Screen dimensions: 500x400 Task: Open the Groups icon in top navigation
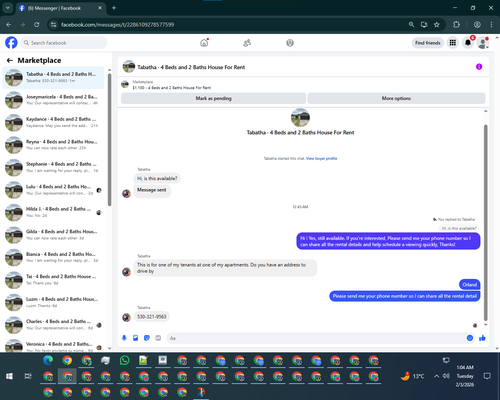(290, 43)
